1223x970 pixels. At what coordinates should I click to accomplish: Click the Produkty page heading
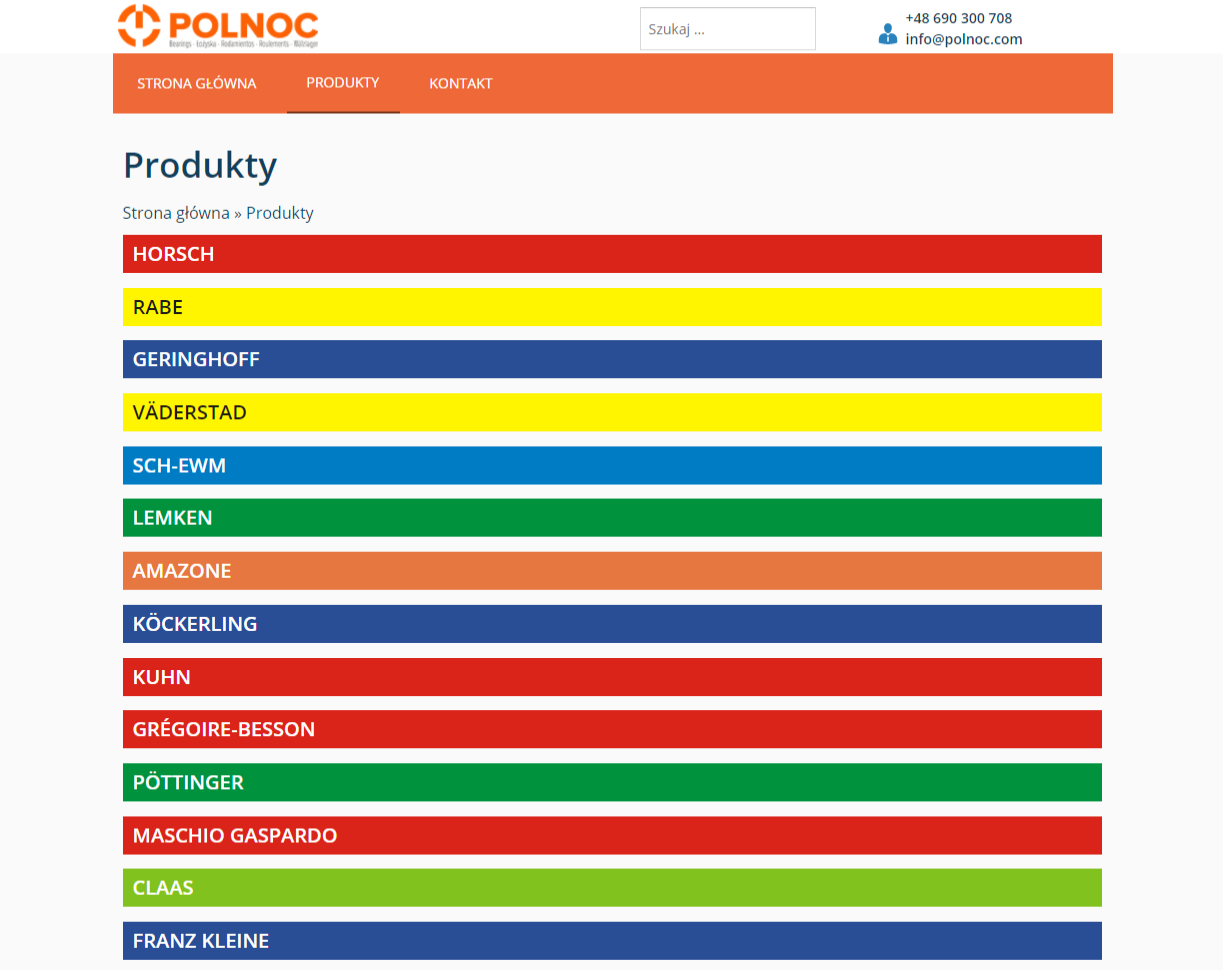200,166
